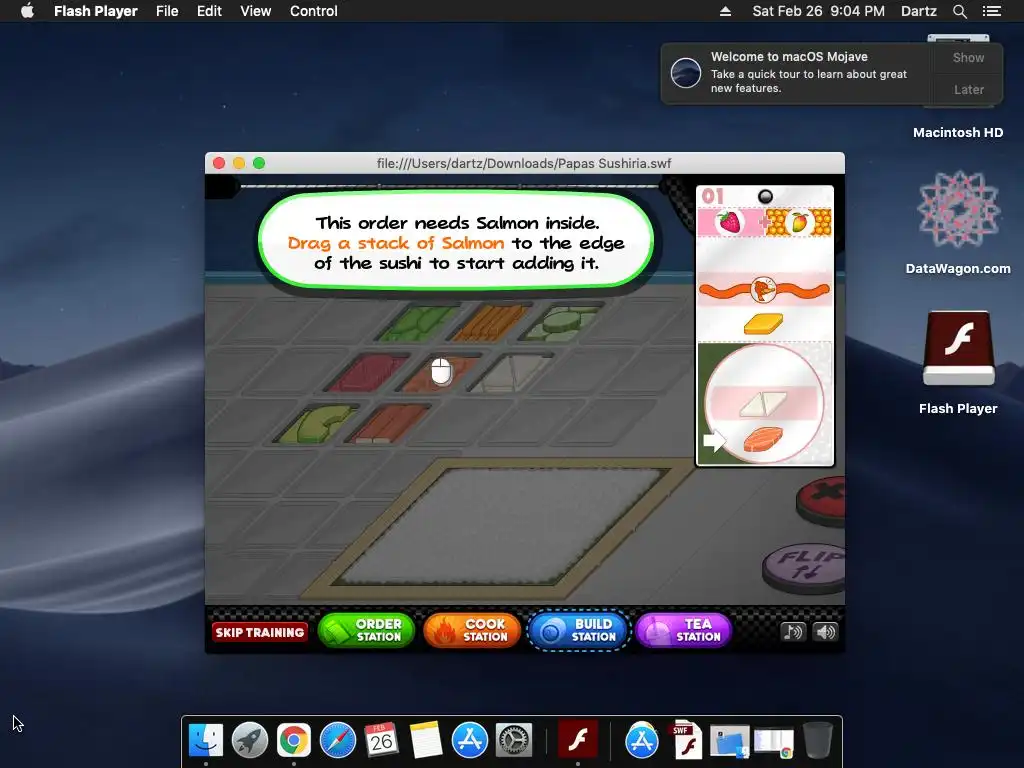Image resolution: width=1024 pixels, height=768 pixels.
Task: Open the Edit menu
Action: tap(209, 11)
